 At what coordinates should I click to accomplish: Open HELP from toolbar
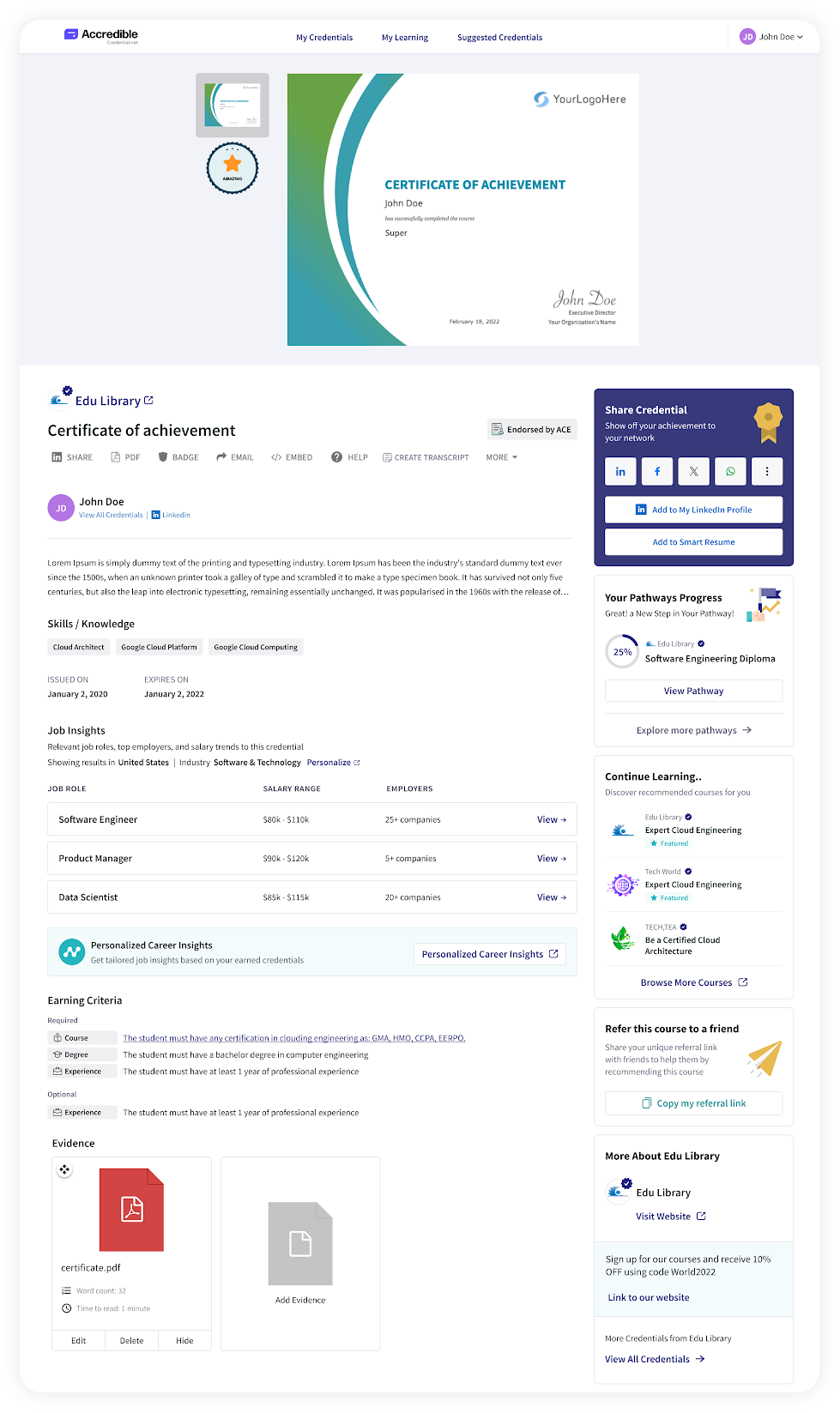click(350, 457)
